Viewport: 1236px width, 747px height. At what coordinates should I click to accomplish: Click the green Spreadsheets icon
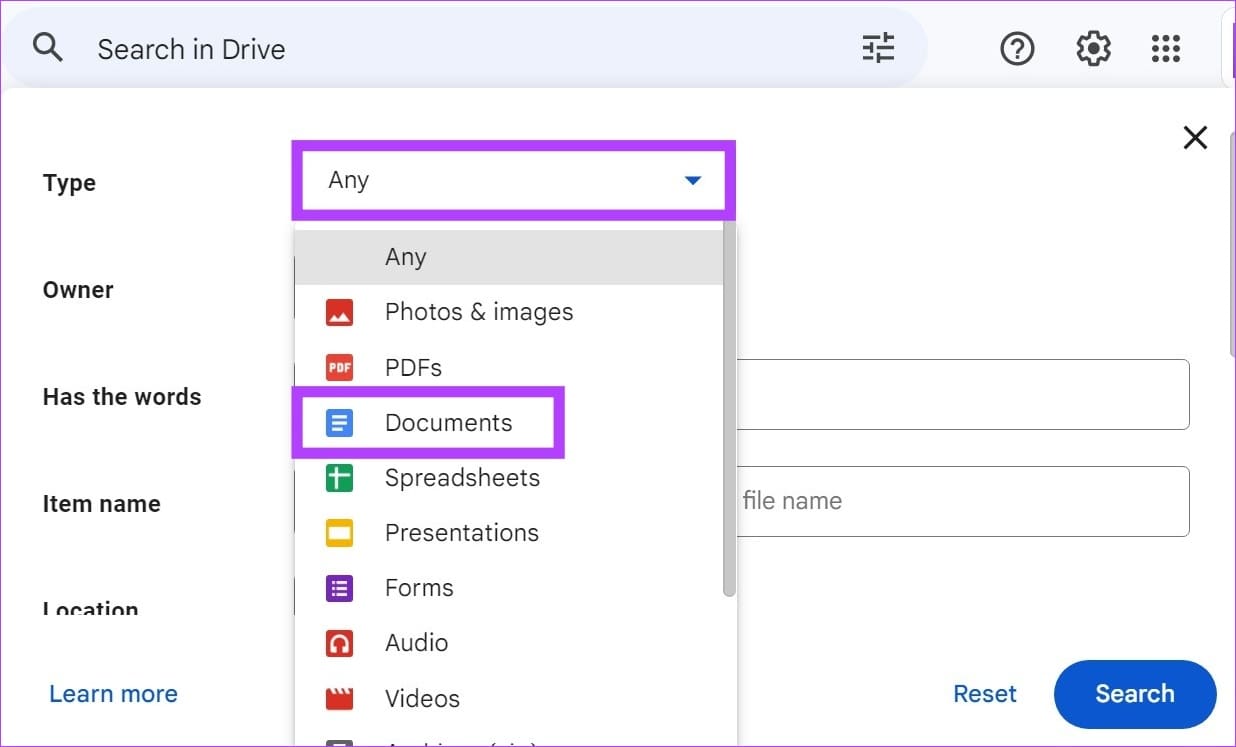click(x=340, y=478)
